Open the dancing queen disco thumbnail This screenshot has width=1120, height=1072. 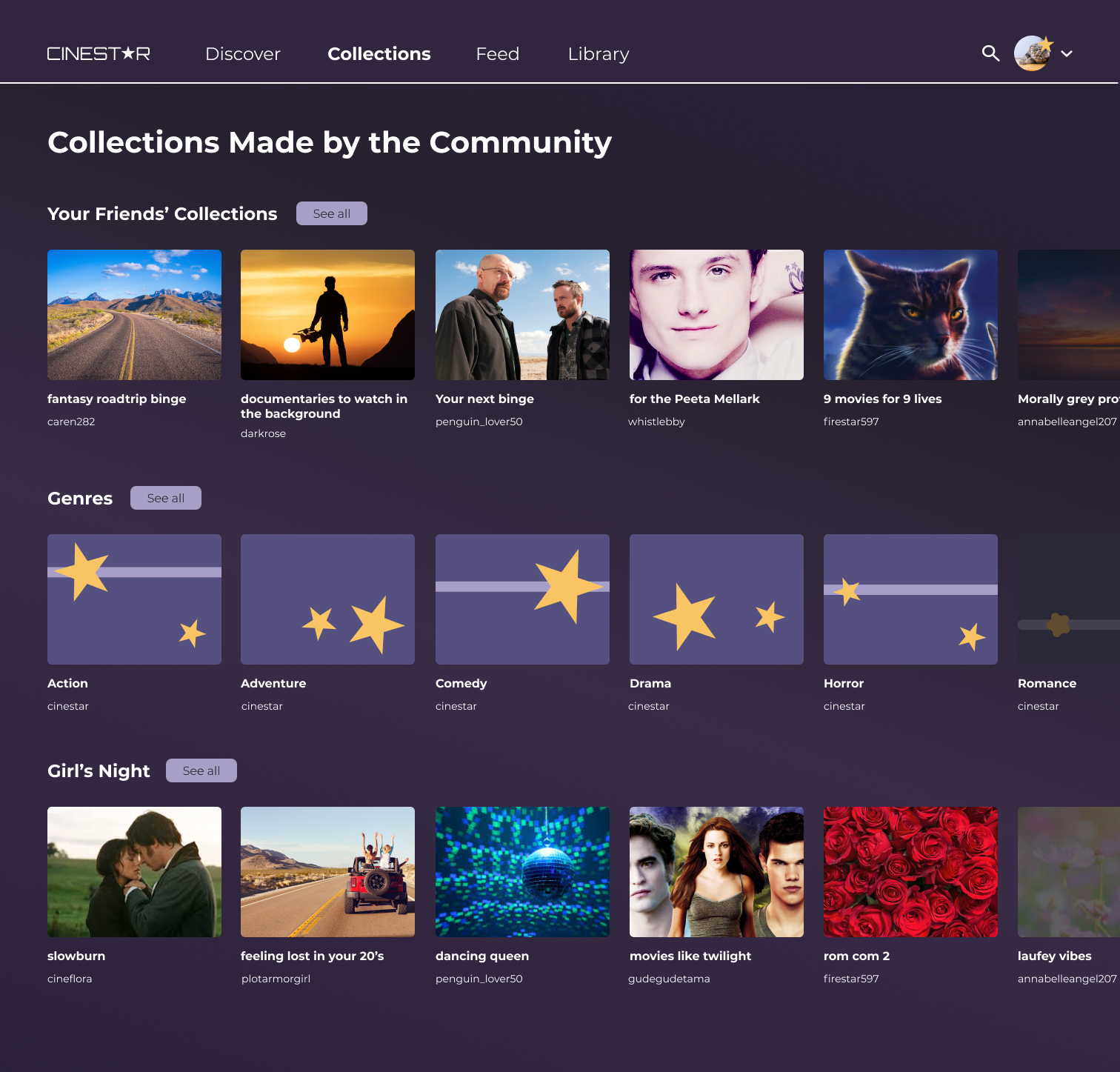click(522, 872)
